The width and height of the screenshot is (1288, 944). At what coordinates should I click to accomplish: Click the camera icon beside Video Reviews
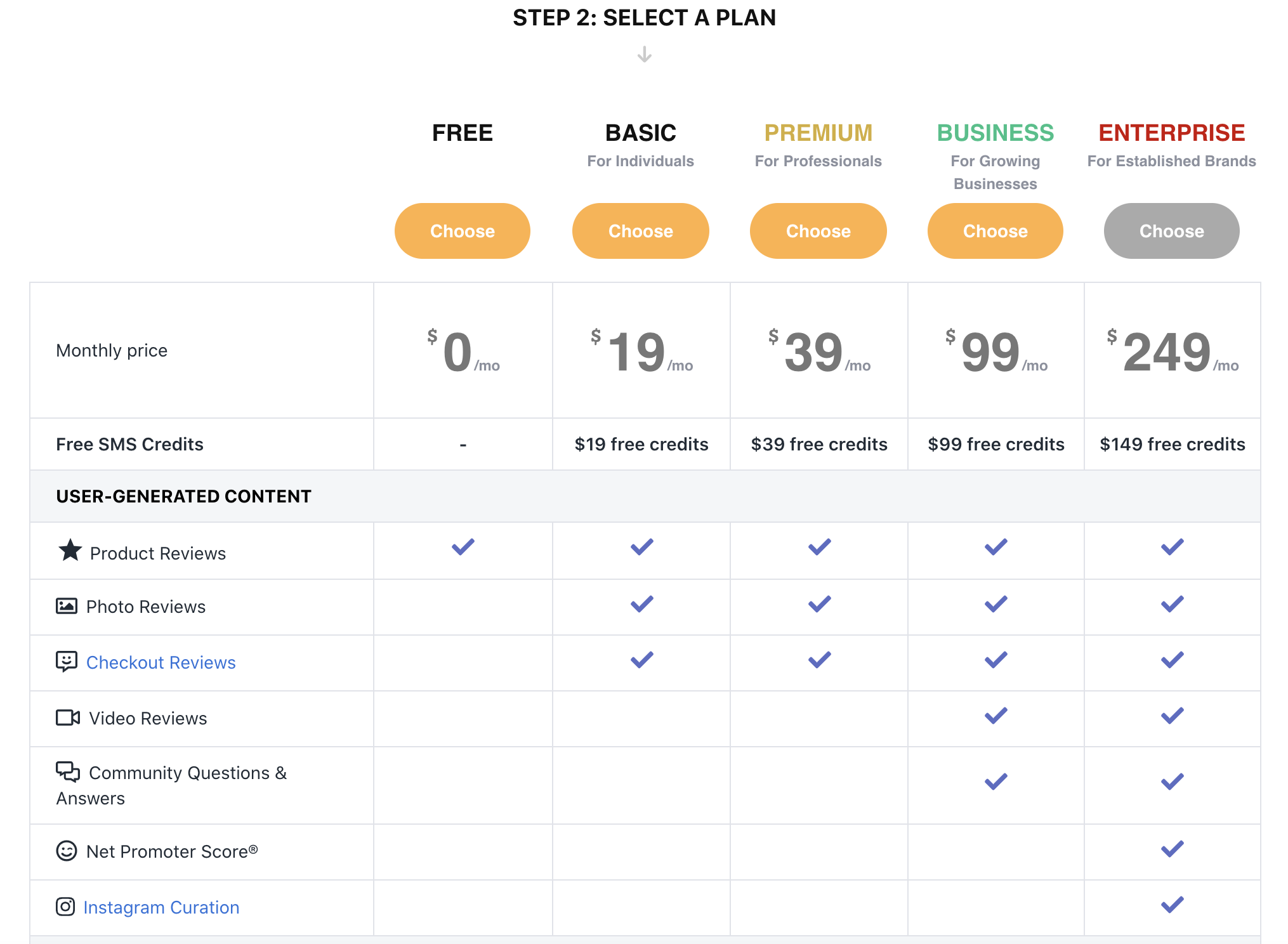tap(68, 718)
